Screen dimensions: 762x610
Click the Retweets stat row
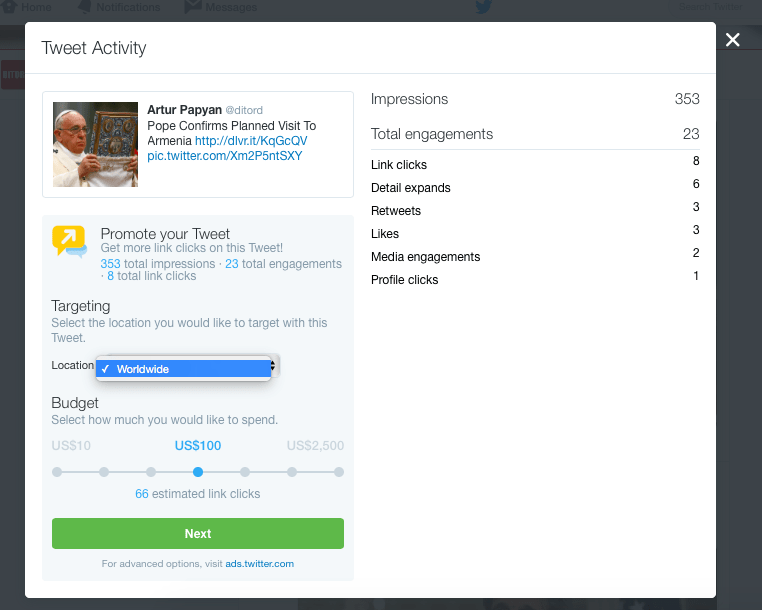tap(535, 210)
